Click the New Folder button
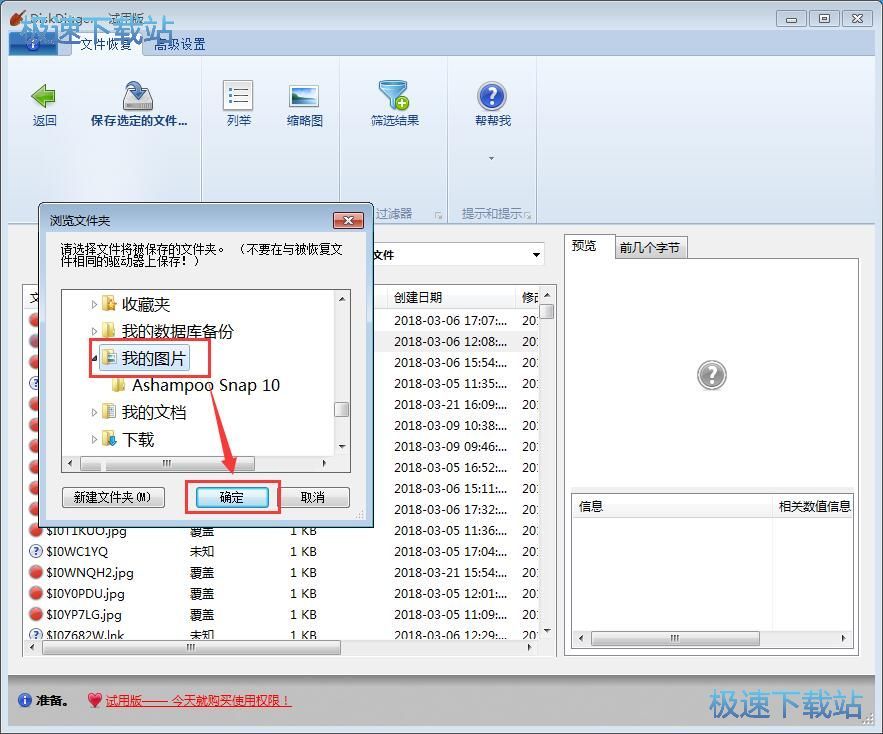The image size is (883, 734). [113, 497]
